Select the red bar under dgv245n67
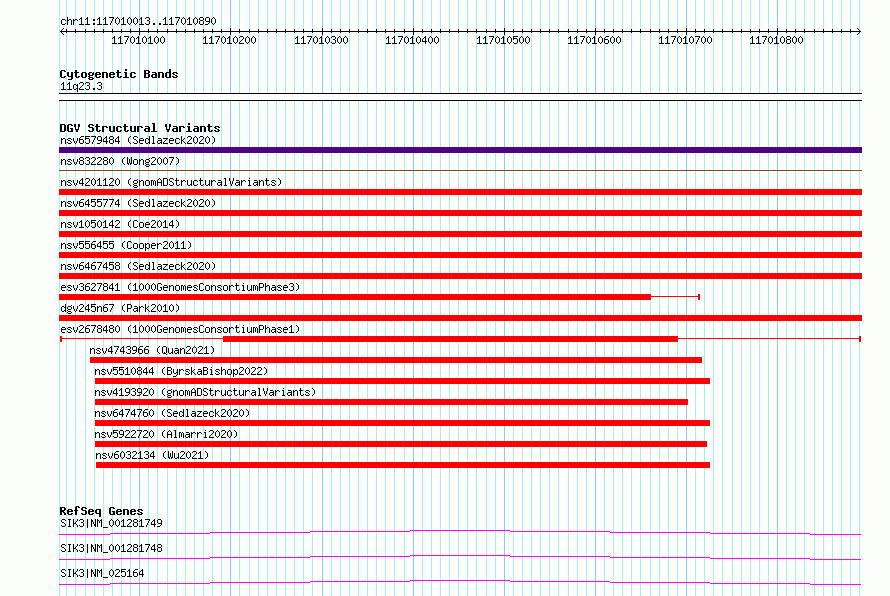890x596 pixels. pos(460,318)
